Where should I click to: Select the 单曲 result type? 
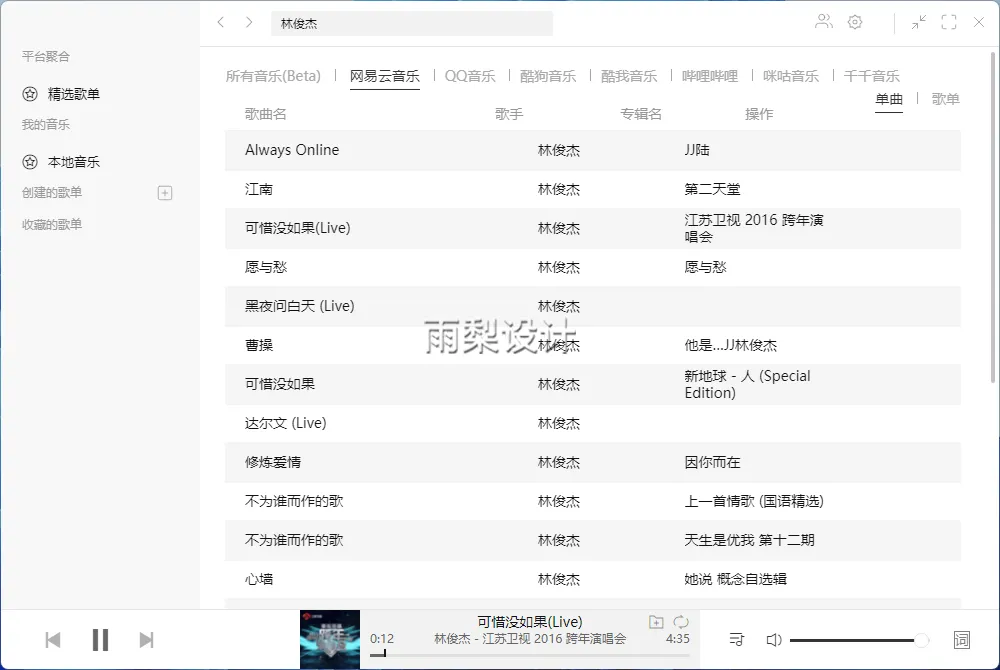pyautogui.click(x=888, y=99)
